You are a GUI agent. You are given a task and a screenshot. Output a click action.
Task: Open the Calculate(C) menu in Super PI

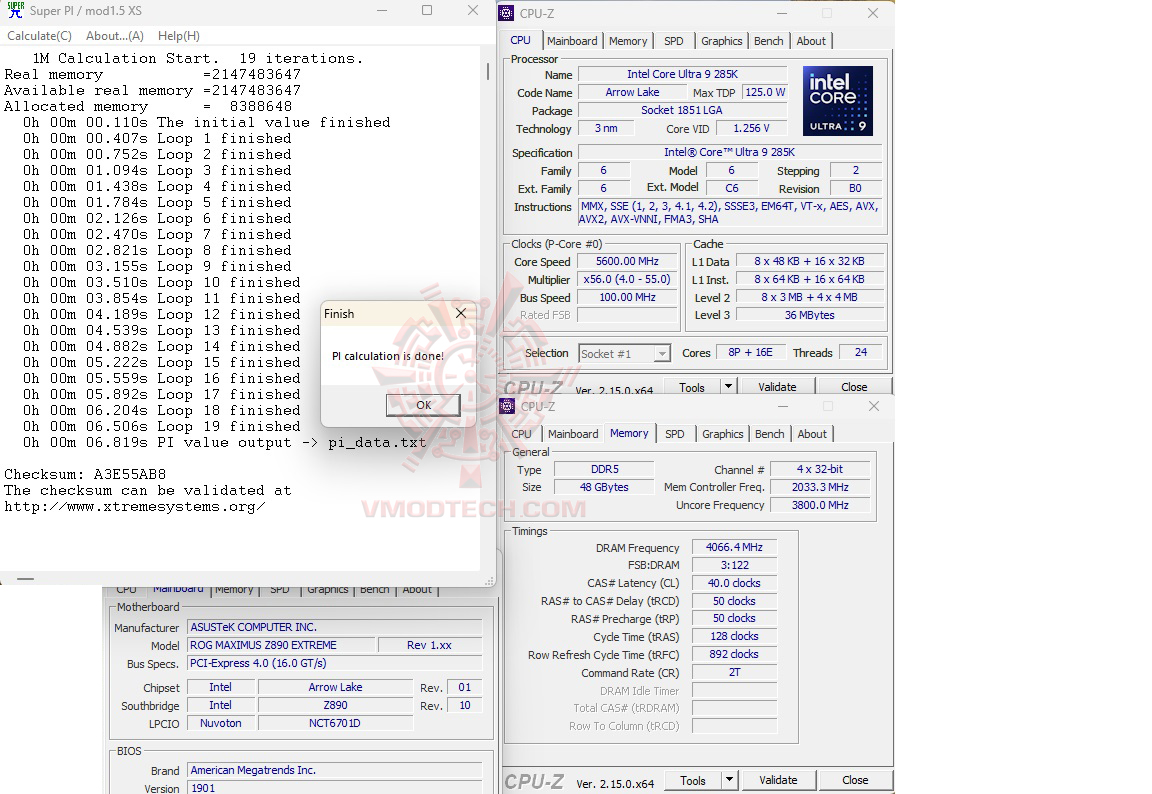pos(40,36)
